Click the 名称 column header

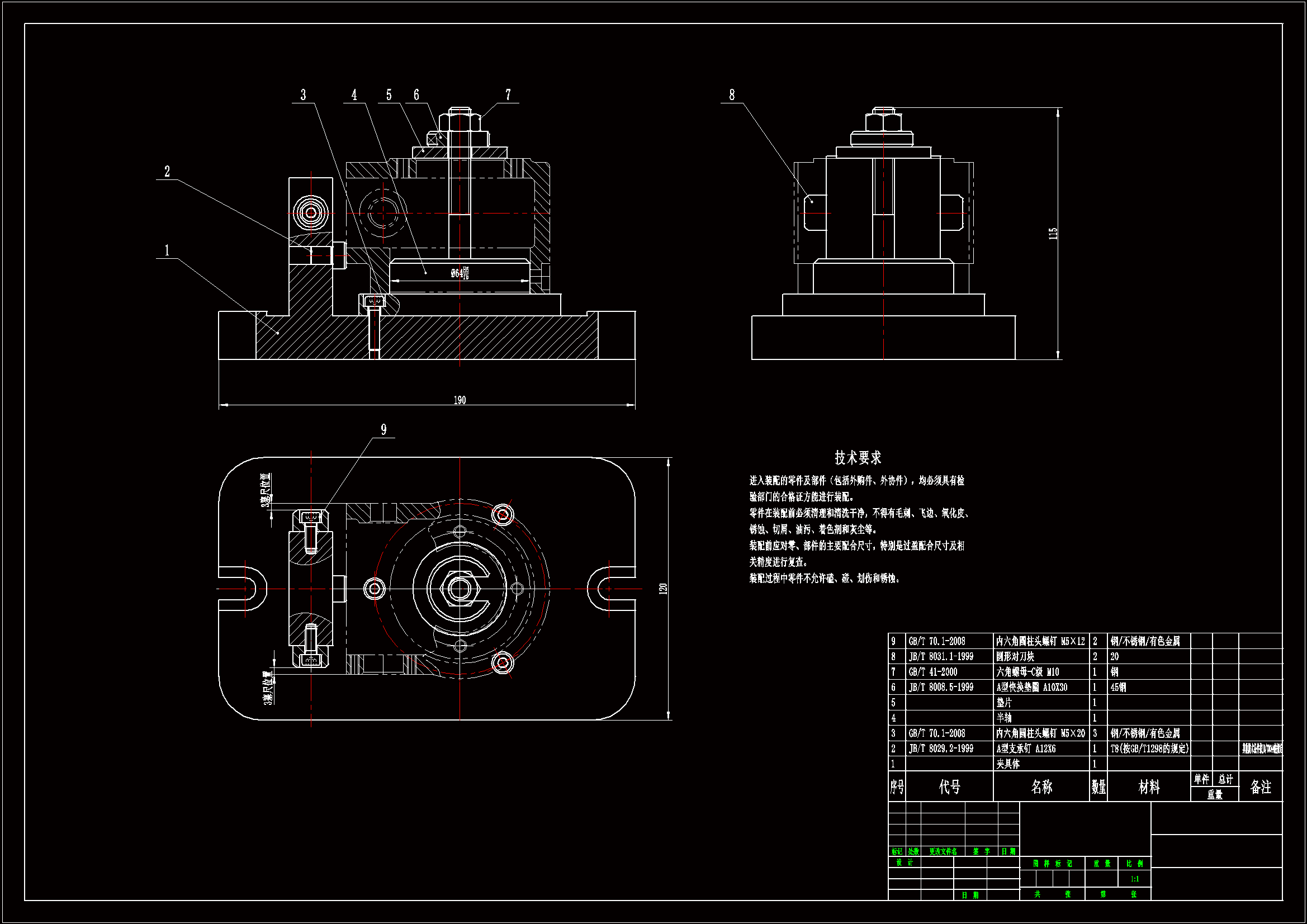tap(1041, 787)
